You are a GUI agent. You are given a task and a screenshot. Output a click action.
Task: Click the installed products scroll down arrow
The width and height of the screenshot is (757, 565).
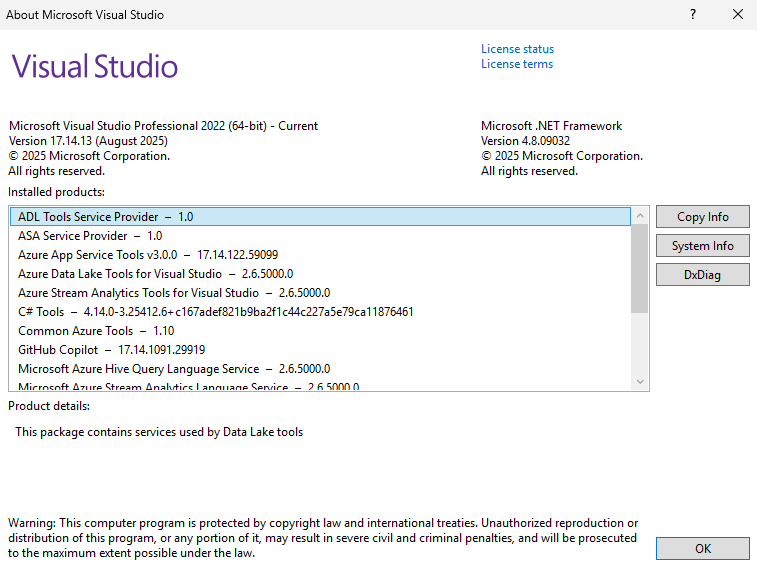coord(640,381)
